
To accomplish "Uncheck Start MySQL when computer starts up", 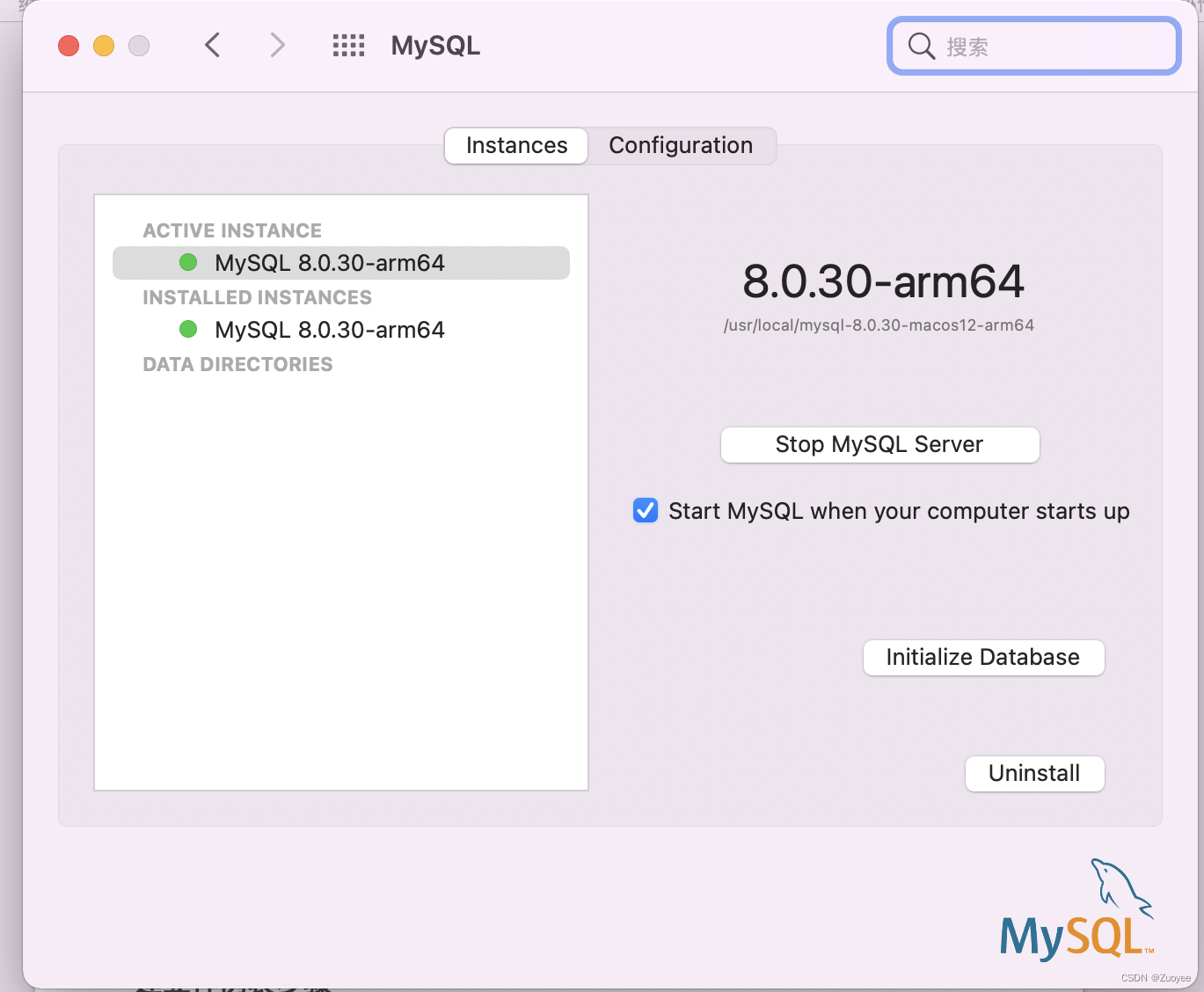I will pyautogui.click(x=646, y=510).
